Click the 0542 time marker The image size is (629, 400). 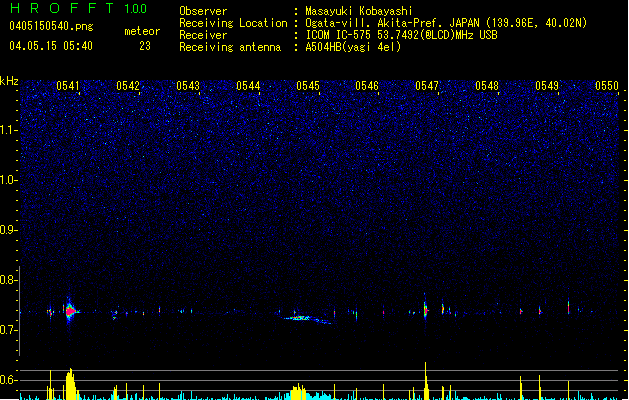[x=128, y=86]
